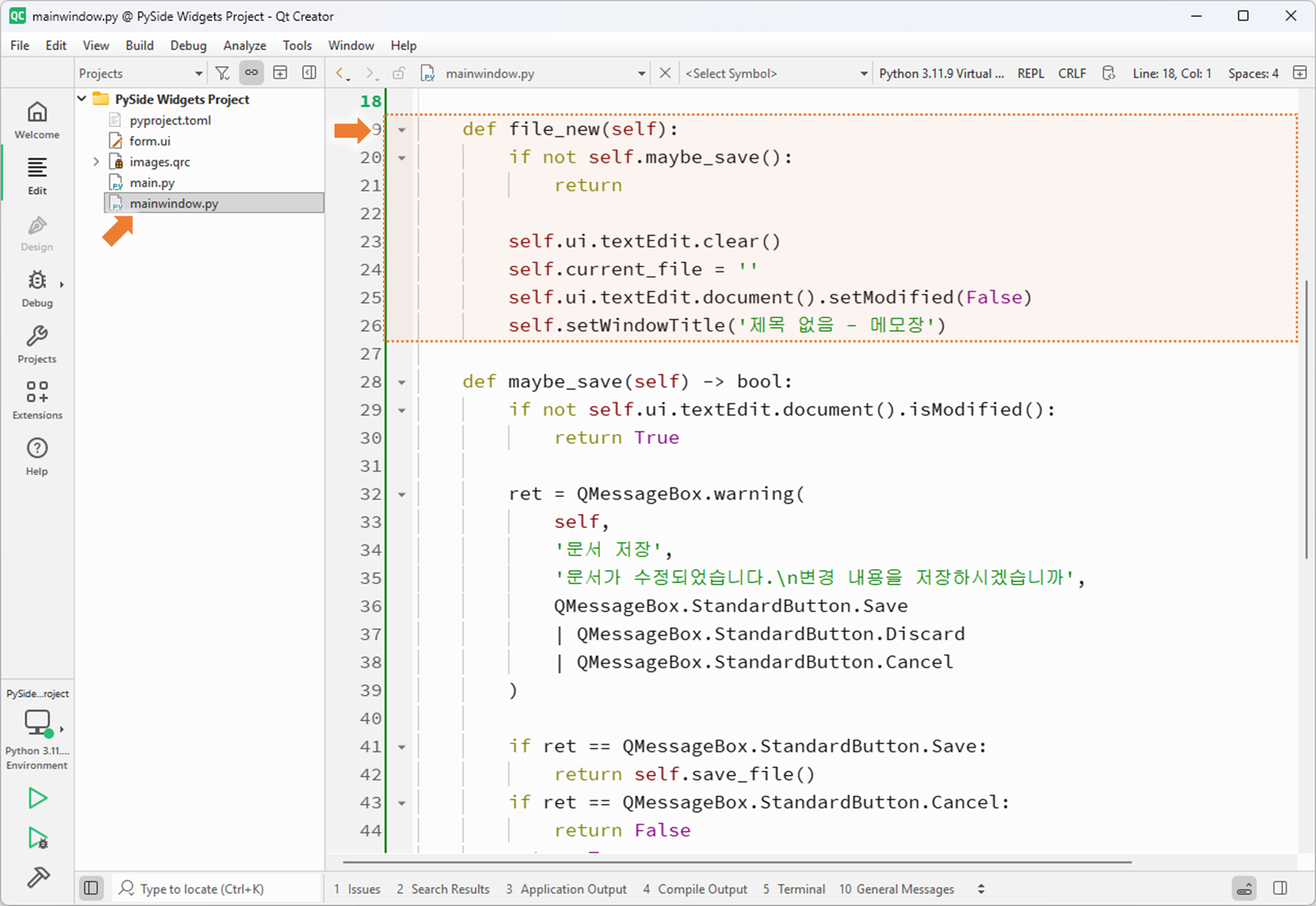Select pyproject.toml in project tree
The width and height of the screenshot is (1316, 906).
pyautogui.click(x=170, y=121)
